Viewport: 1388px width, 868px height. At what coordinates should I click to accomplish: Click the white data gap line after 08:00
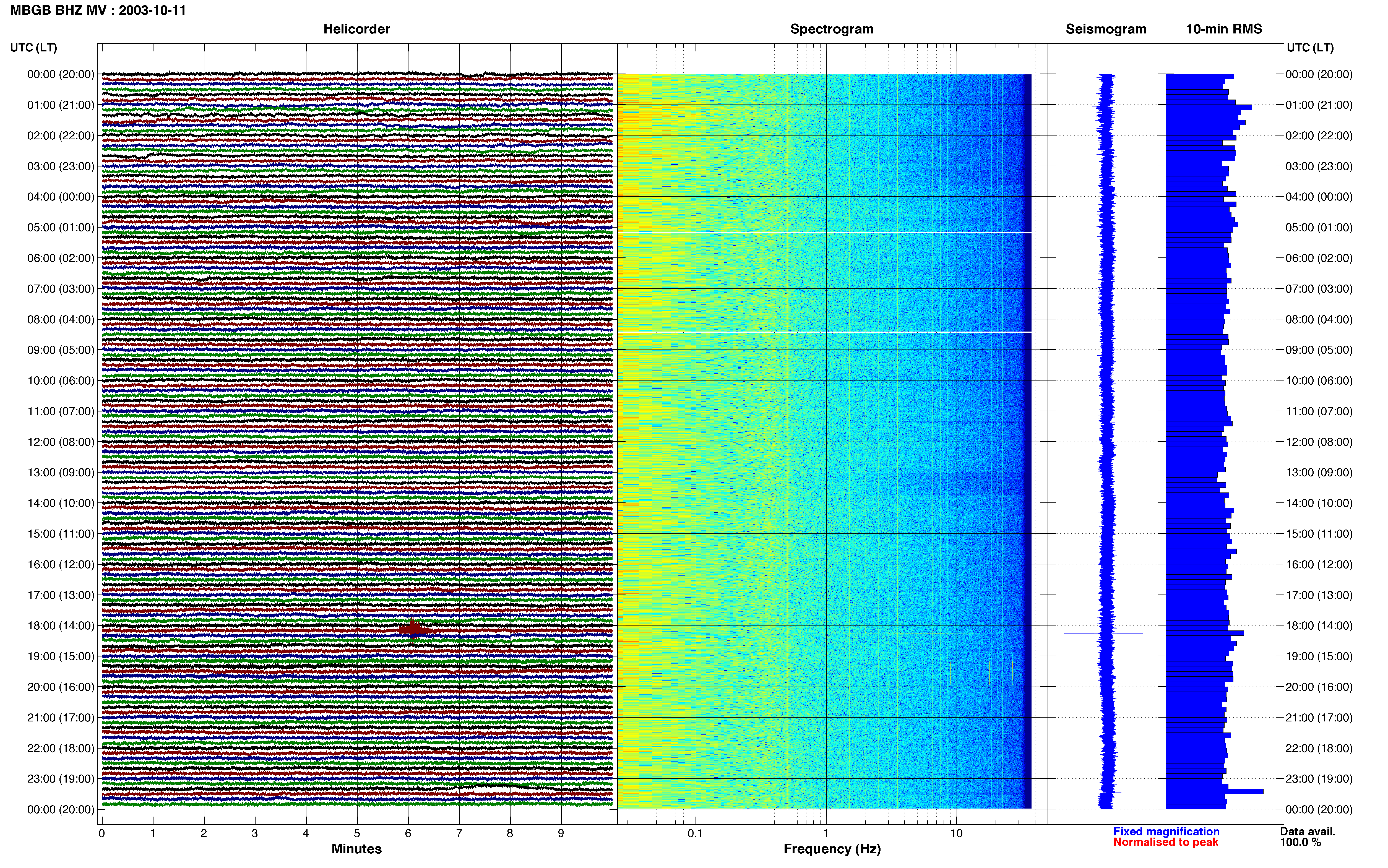[824, 332]
